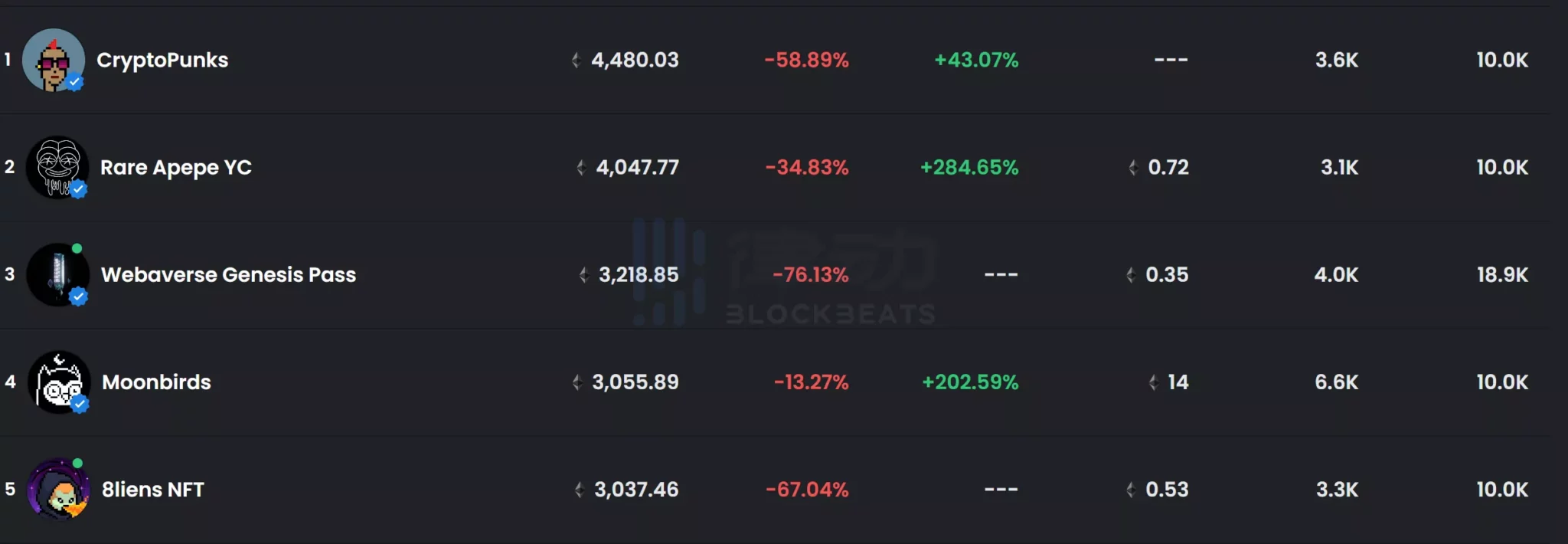The height and width of the screenshot is (544, 1568).
Task: Open the 8liens NFT collection link
Action: [153, 490]
